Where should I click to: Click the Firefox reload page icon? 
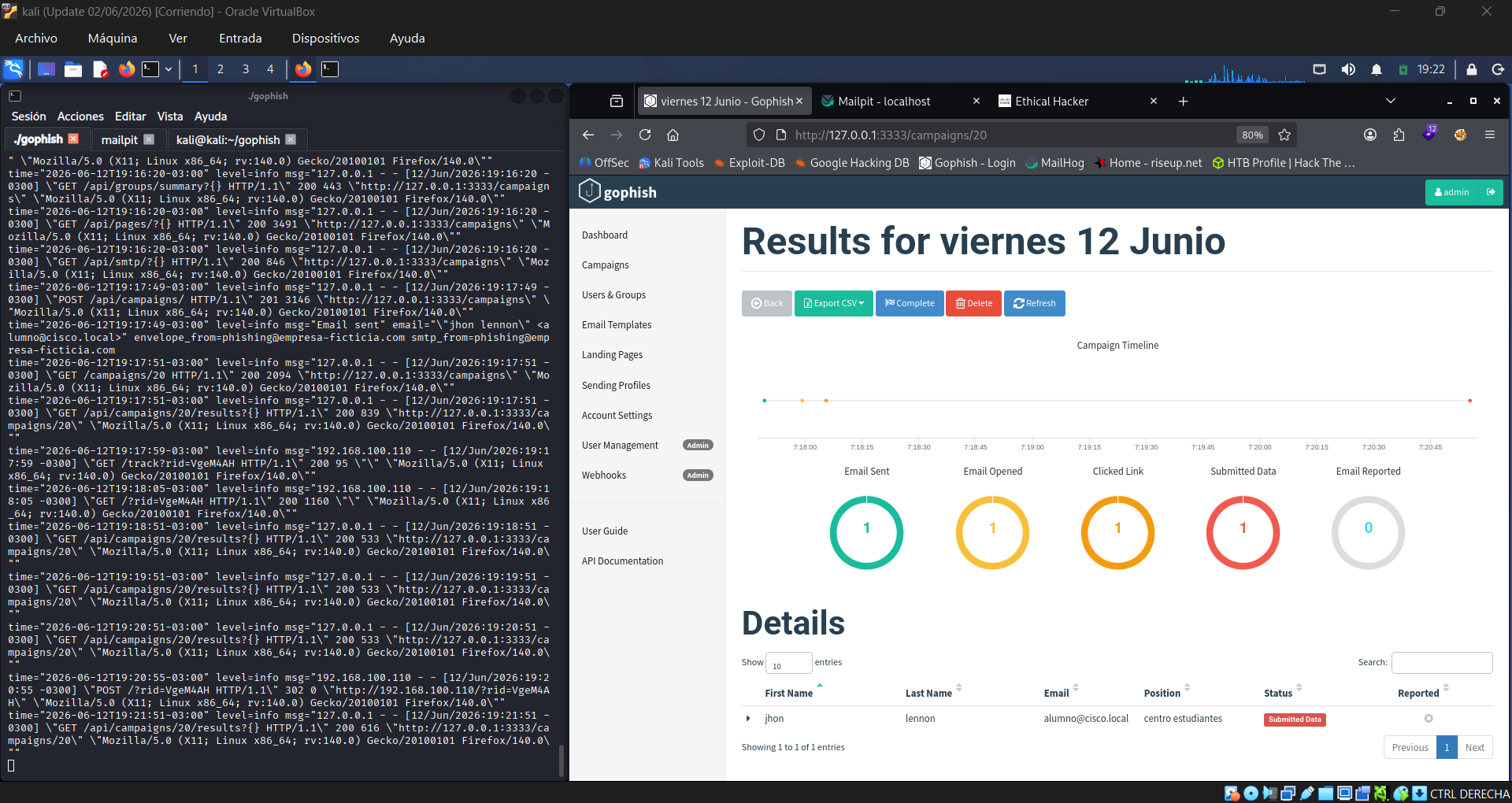pos(645,135)
